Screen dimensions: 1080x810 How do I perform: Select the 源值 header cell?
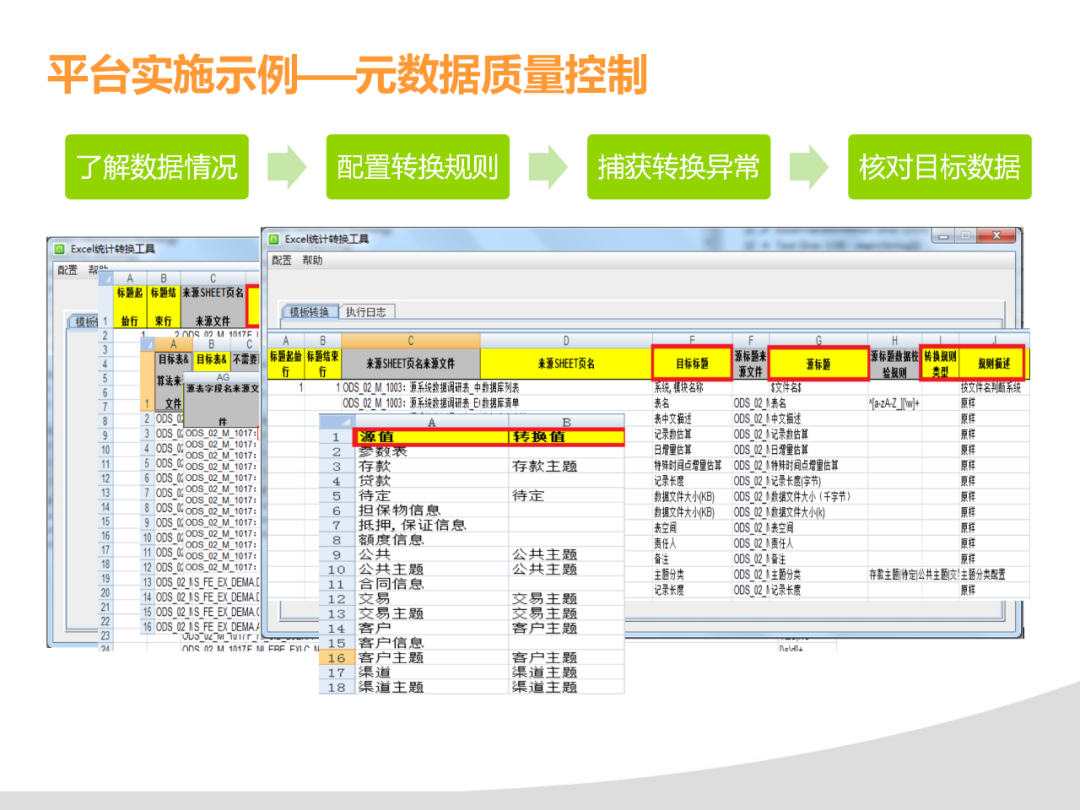point(431,437)
